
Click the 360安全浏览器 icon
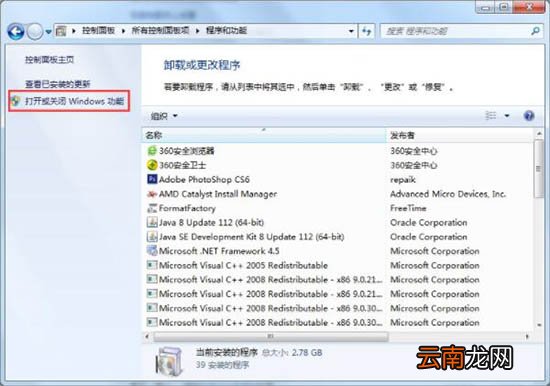tap(152, 151)
